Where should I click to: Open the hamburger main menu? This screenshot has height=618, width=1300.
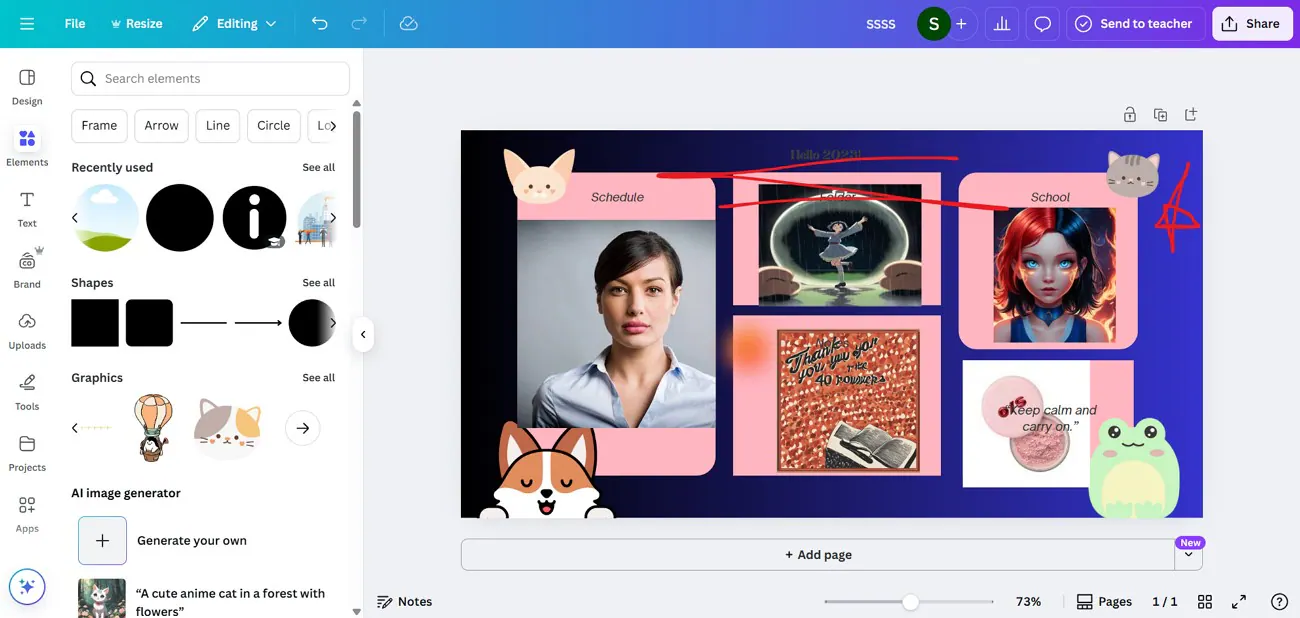tap(27, 23)
